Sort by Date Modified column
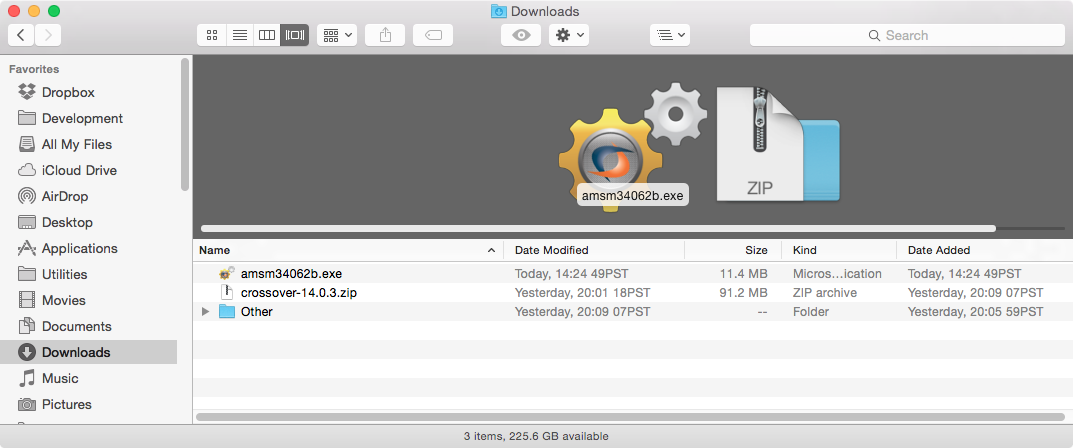This screenshot has width=1073, height=448. (x=594, y=250)
